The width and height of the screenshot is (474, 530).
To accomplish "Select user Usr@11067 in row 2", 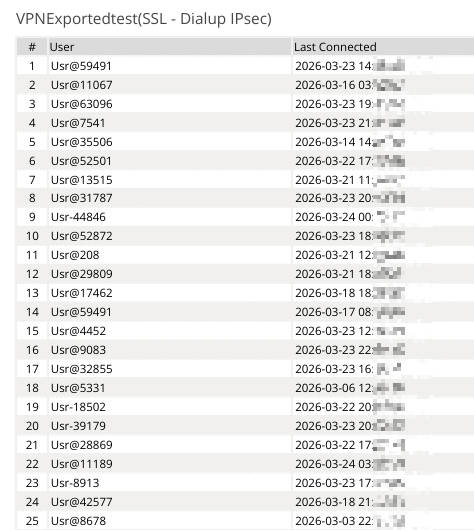I will (81, 85).
